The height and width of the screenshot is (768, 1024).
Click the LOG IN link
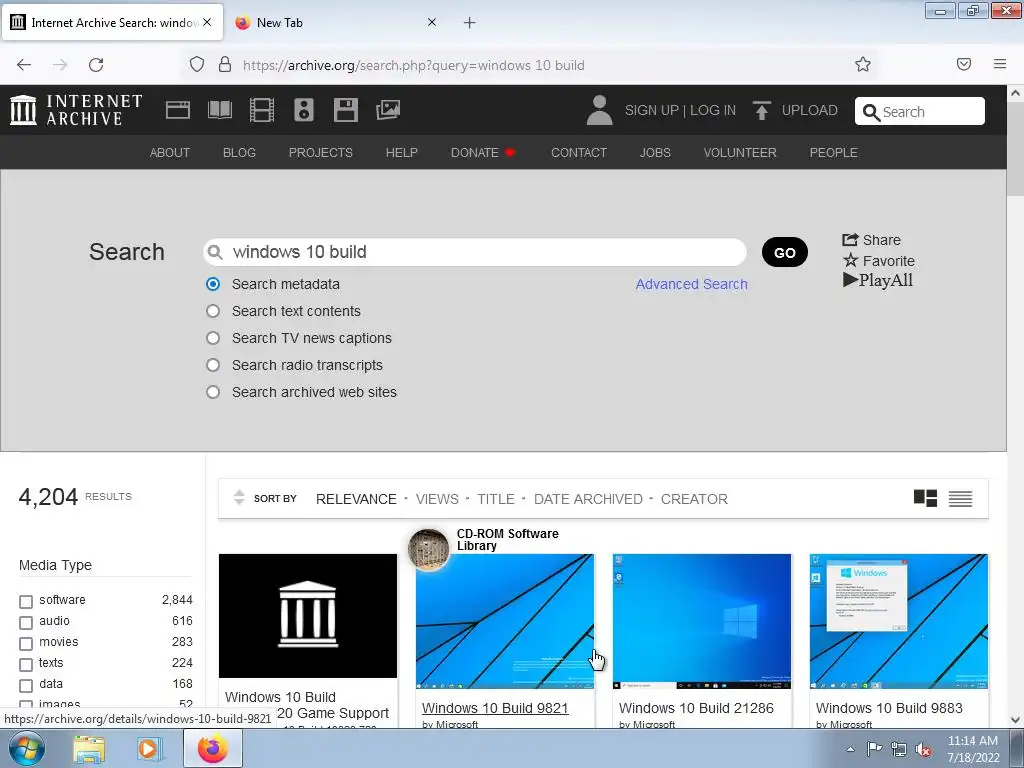713,110
